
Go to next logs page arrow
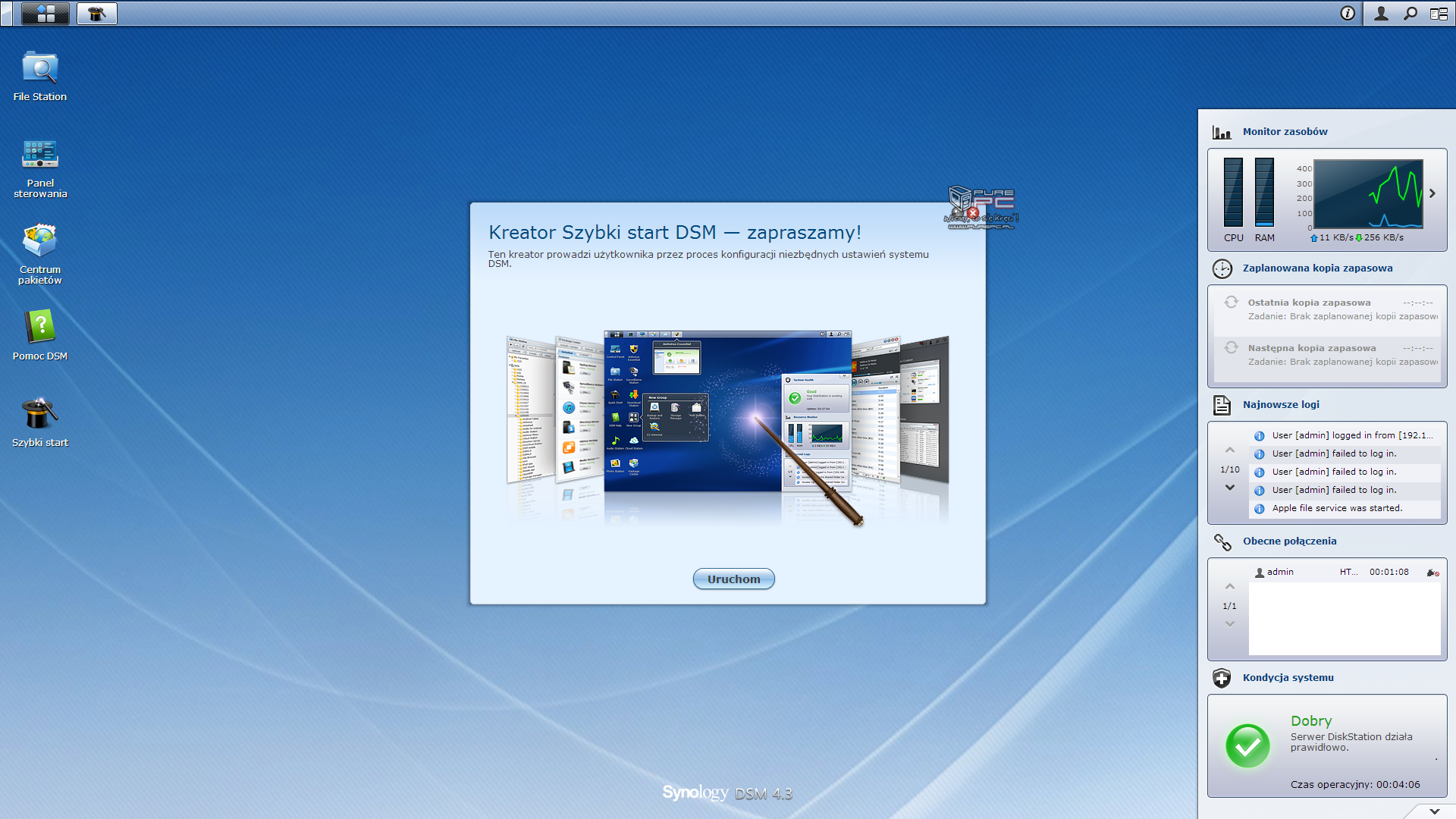click(x=1230, y=488)
